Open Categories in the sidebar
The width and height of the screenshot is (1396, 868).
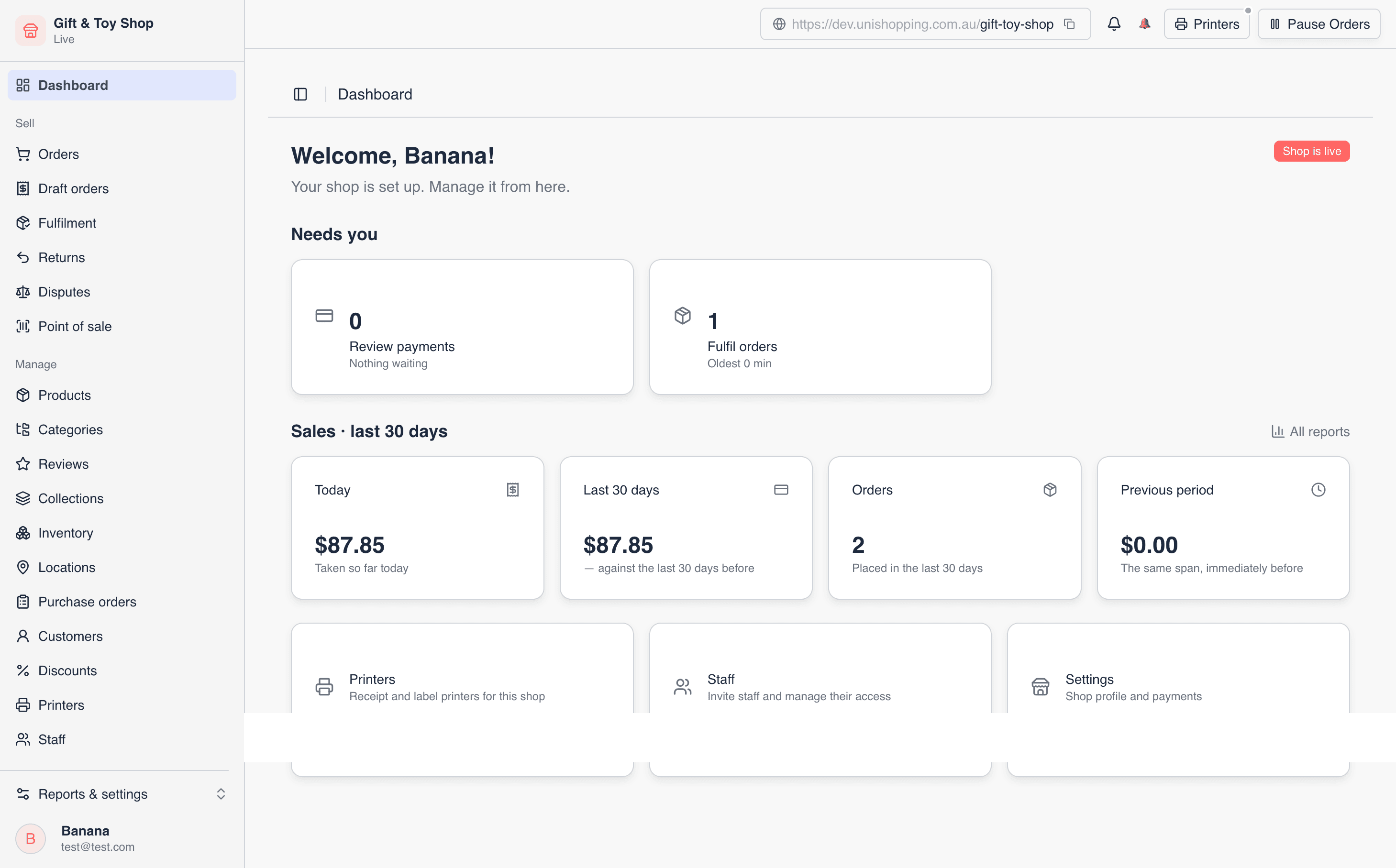(x=122, y=429)
